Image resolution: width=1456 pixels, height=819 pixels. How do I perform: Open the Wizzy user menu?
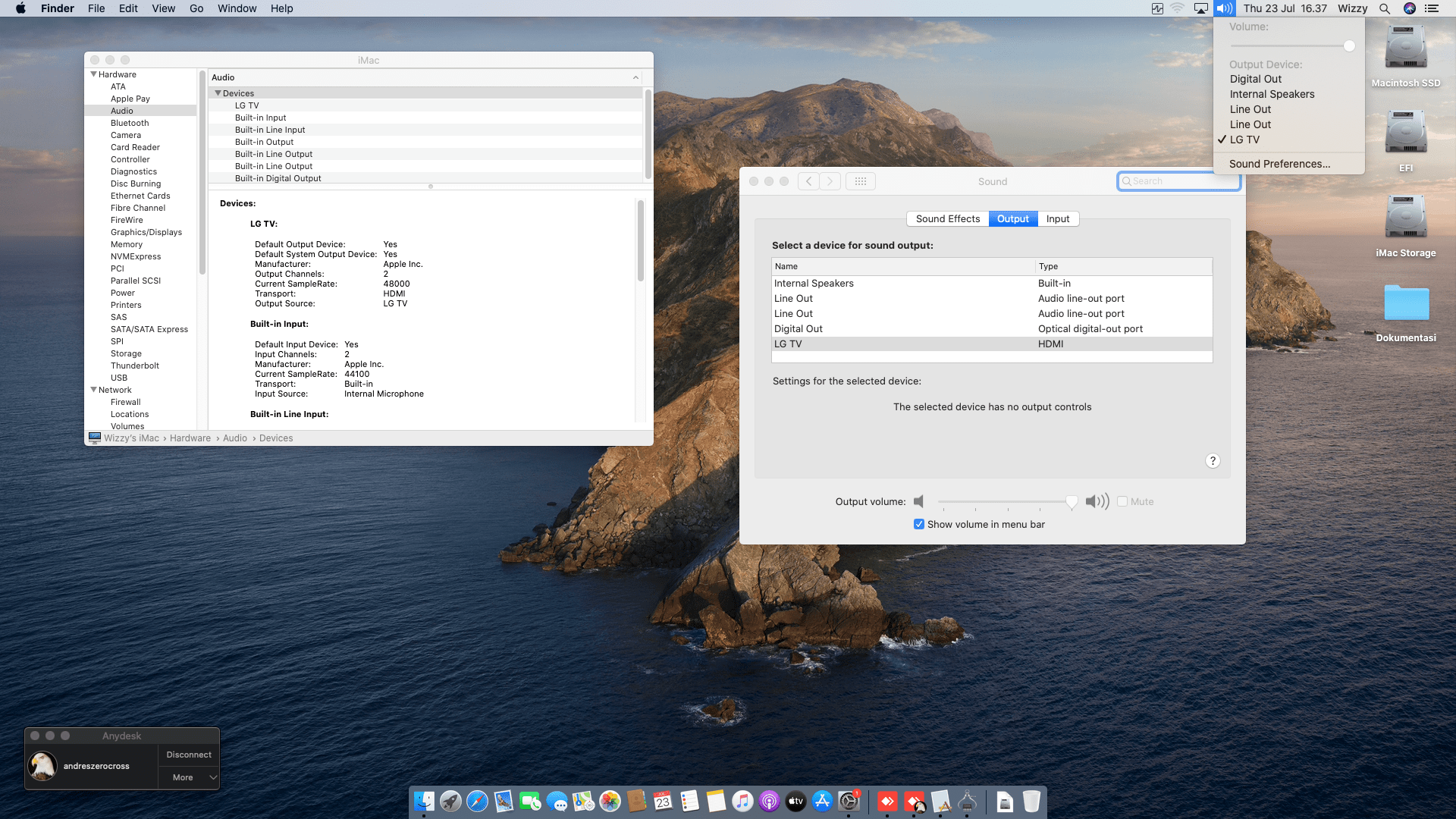(x=1353, y=8)
